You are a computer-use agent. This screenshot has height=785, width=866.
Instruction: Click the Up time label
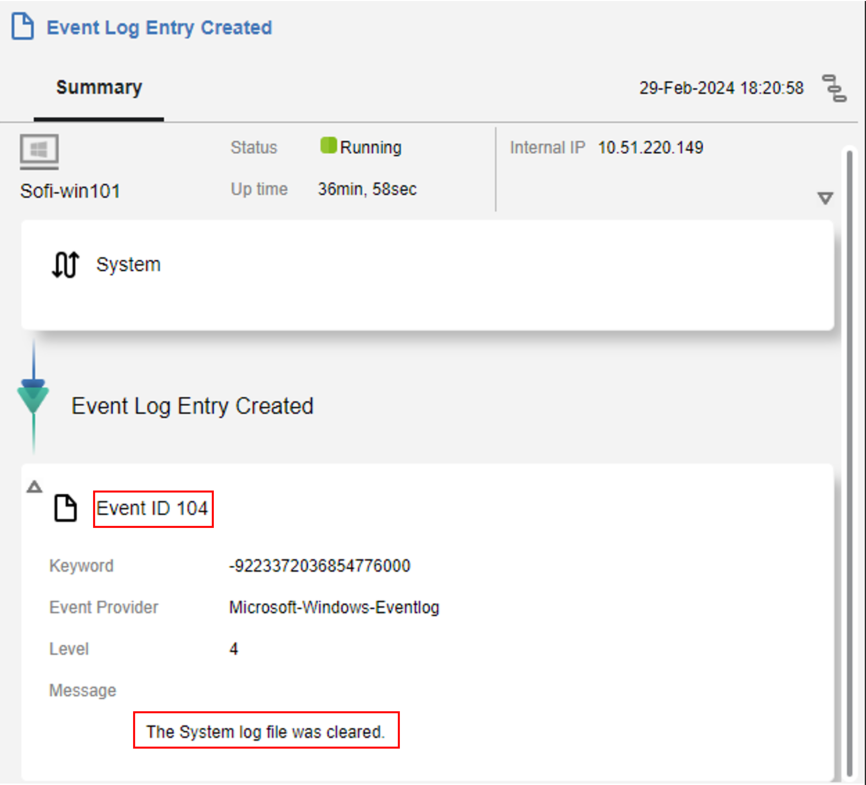pos(259,189)
